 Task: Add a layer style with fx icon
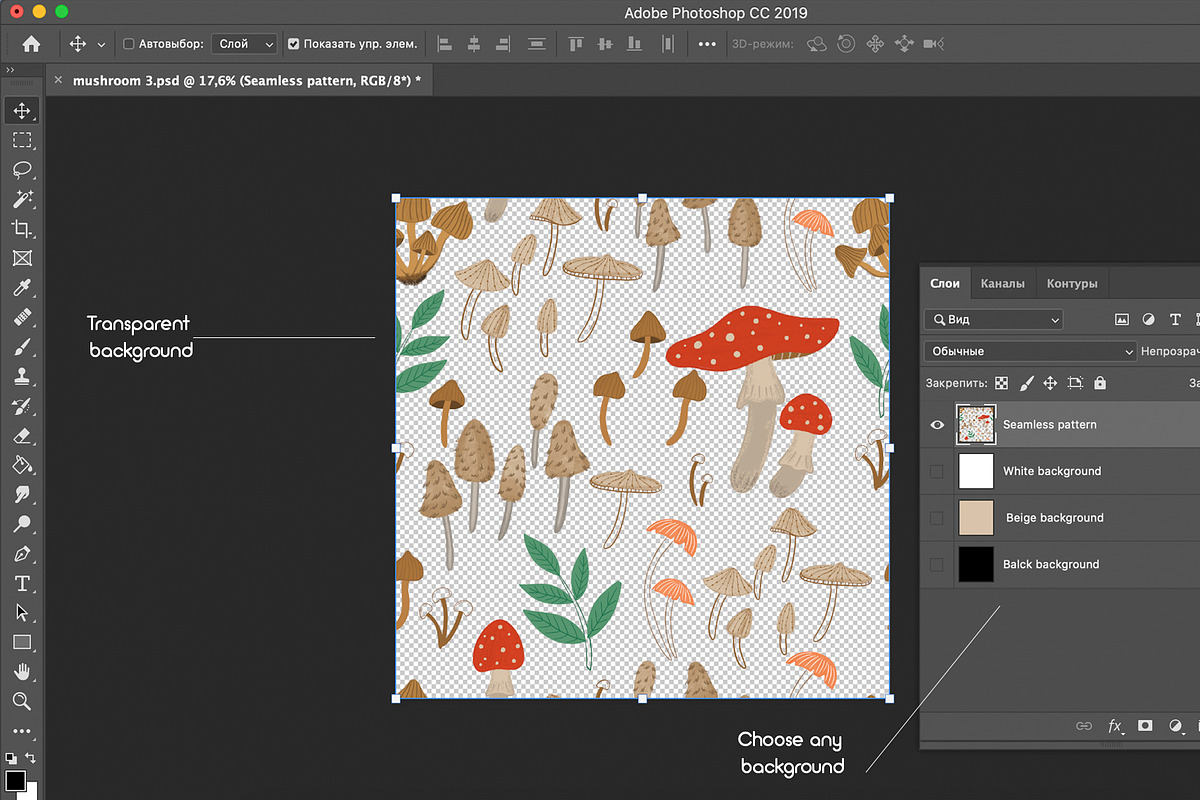pyautogui.click(x=1115, y=726)
